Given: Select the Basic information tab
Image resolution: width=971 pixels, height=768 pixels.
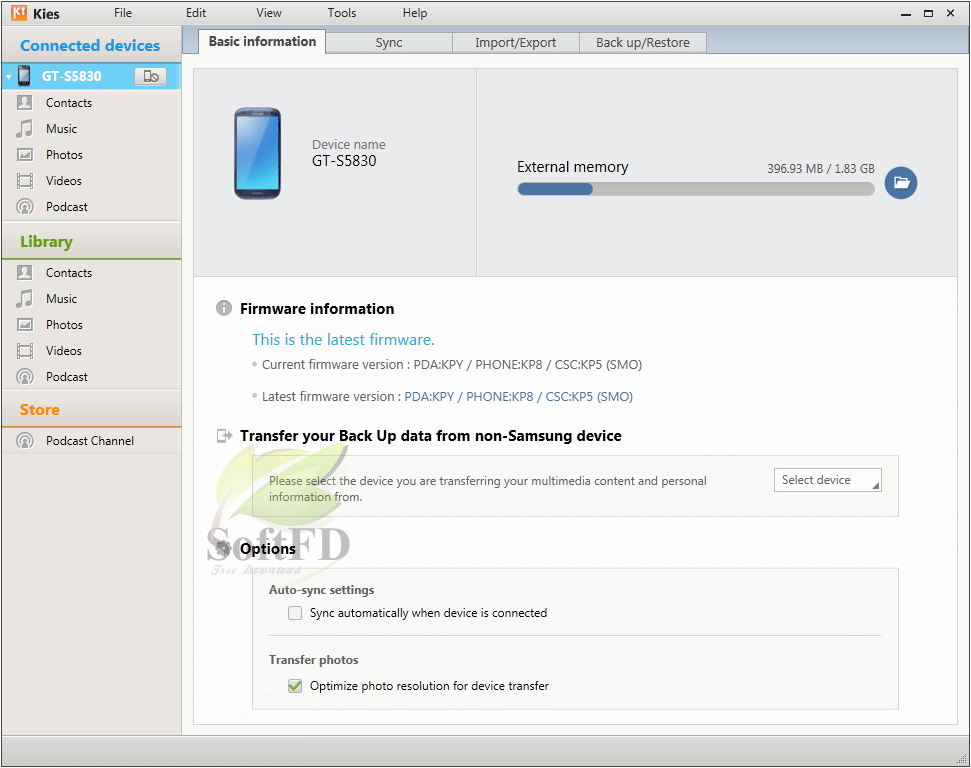Looking at the screenshot, I should click(262, 41).
